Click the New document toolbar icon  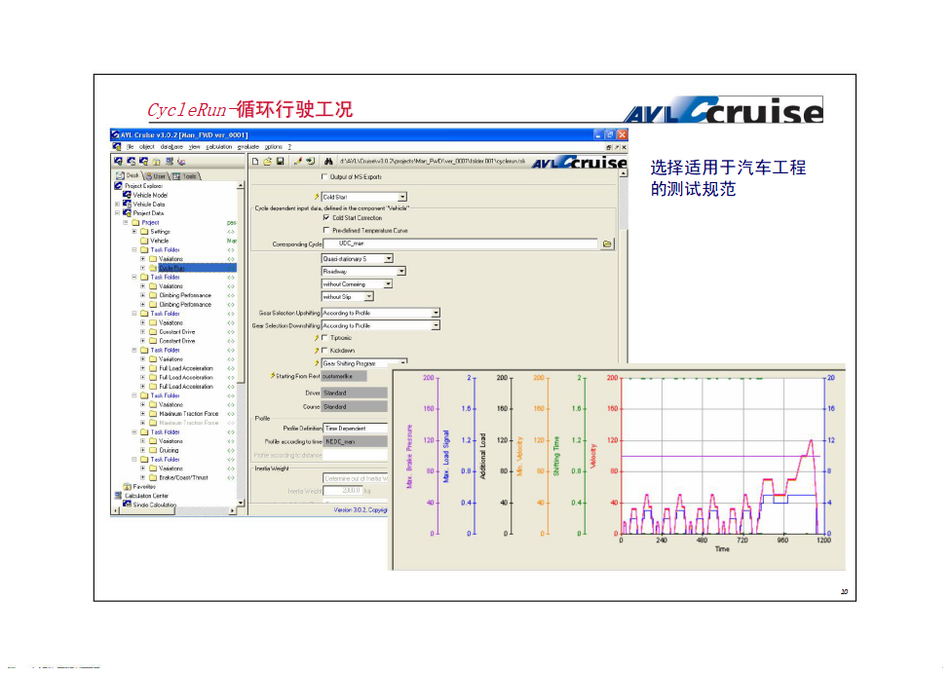tap(255, 161)
